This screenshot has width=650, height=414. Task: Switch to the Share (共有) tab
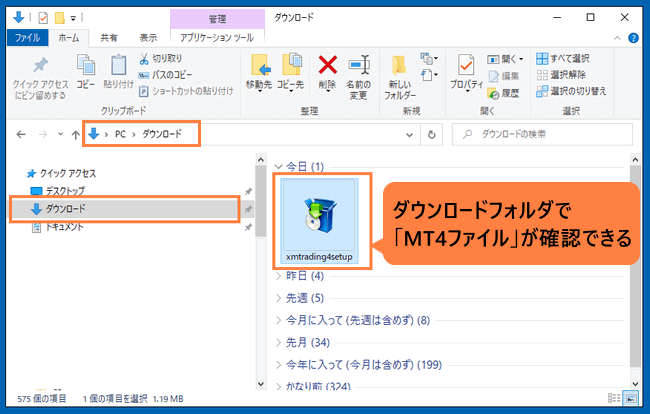point(109,38)
